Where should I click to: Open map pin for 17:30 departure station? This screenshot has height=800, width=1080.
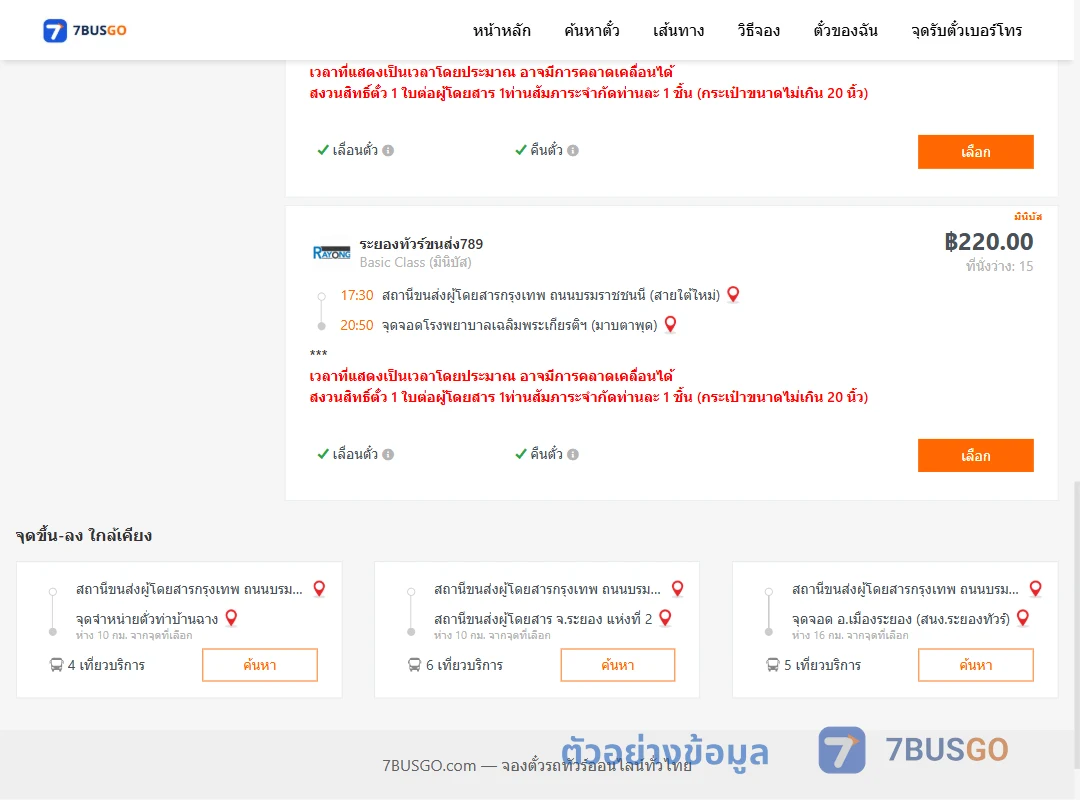point(734,294)
